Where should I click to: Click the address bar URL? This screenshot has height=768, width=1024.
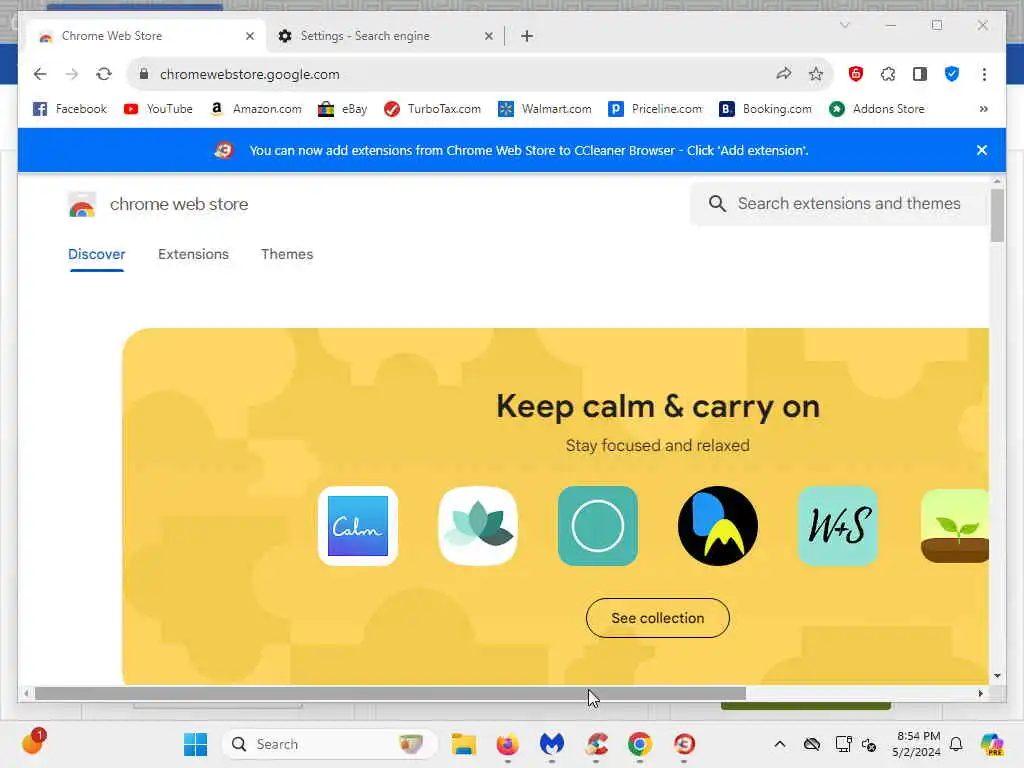click(249, 74)
